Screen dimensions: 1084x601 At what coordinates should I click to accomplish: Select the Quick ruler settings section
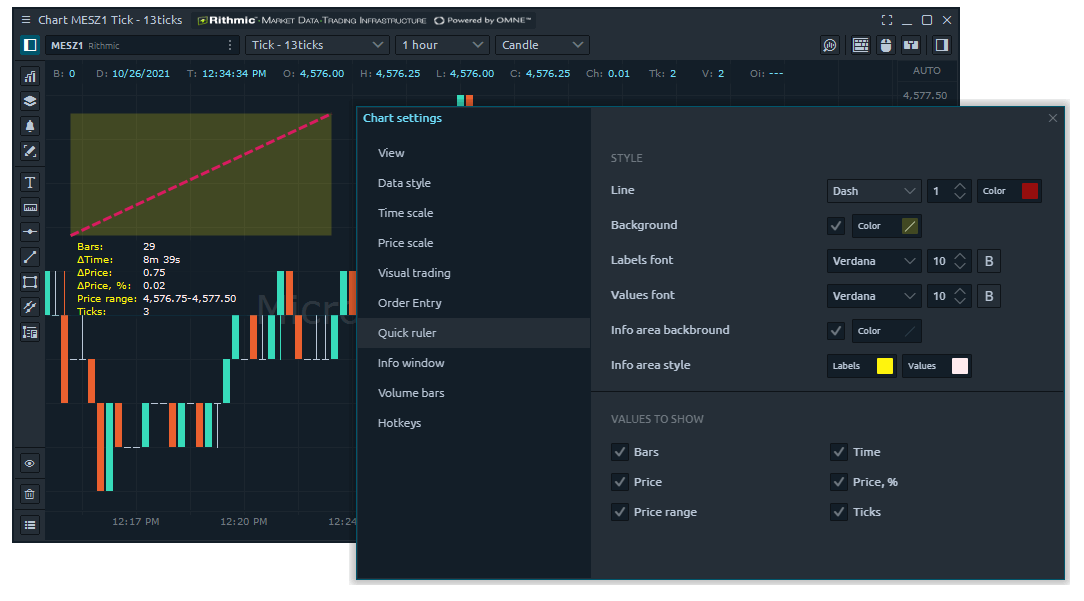click(474, 333)
